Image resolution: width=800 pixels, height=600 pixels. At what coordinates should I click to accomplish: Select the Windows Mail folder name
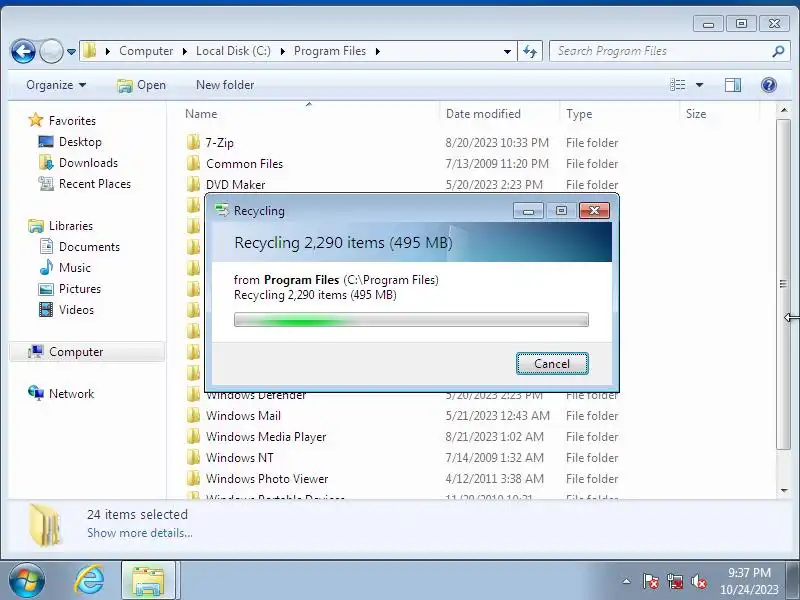243,416
